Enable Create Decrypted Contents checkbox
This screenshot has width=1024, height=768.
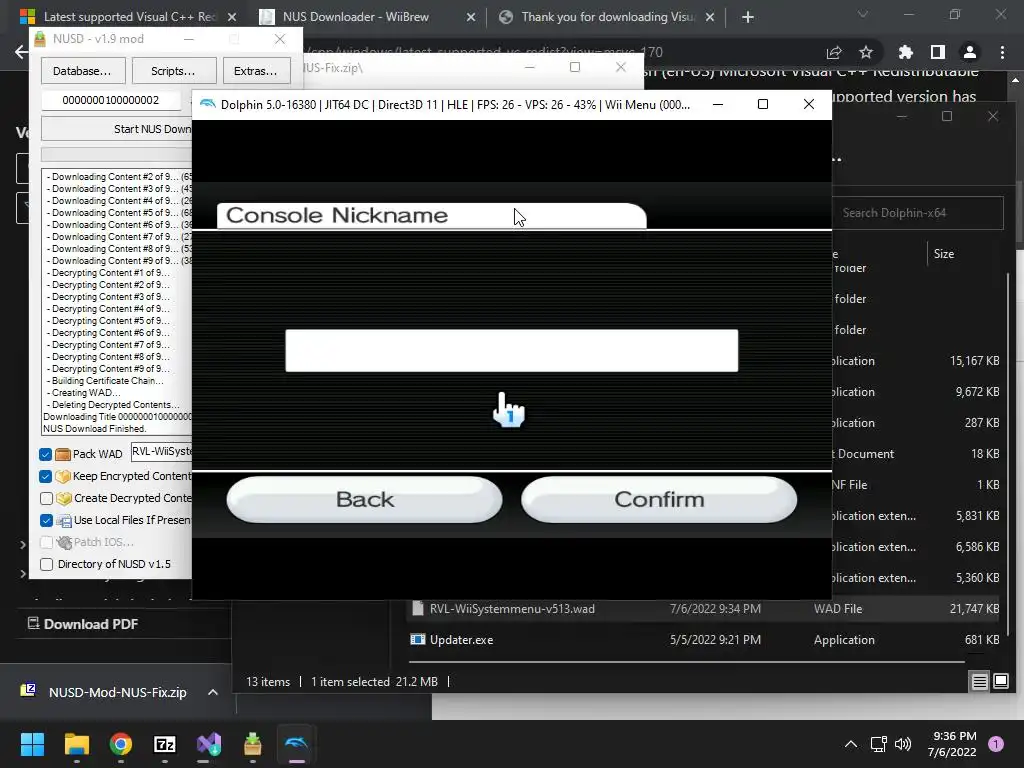click(46, 498)
